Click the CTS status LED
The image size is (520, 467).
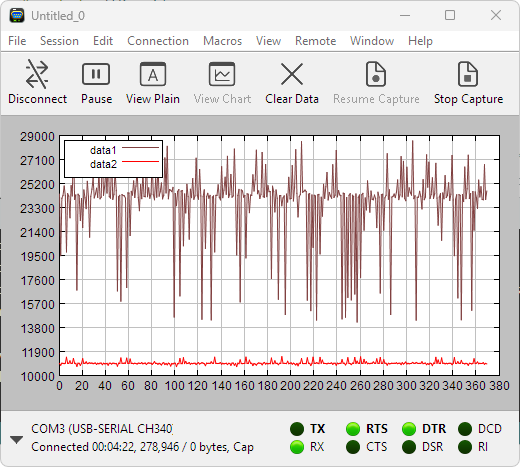click(353, 447)
